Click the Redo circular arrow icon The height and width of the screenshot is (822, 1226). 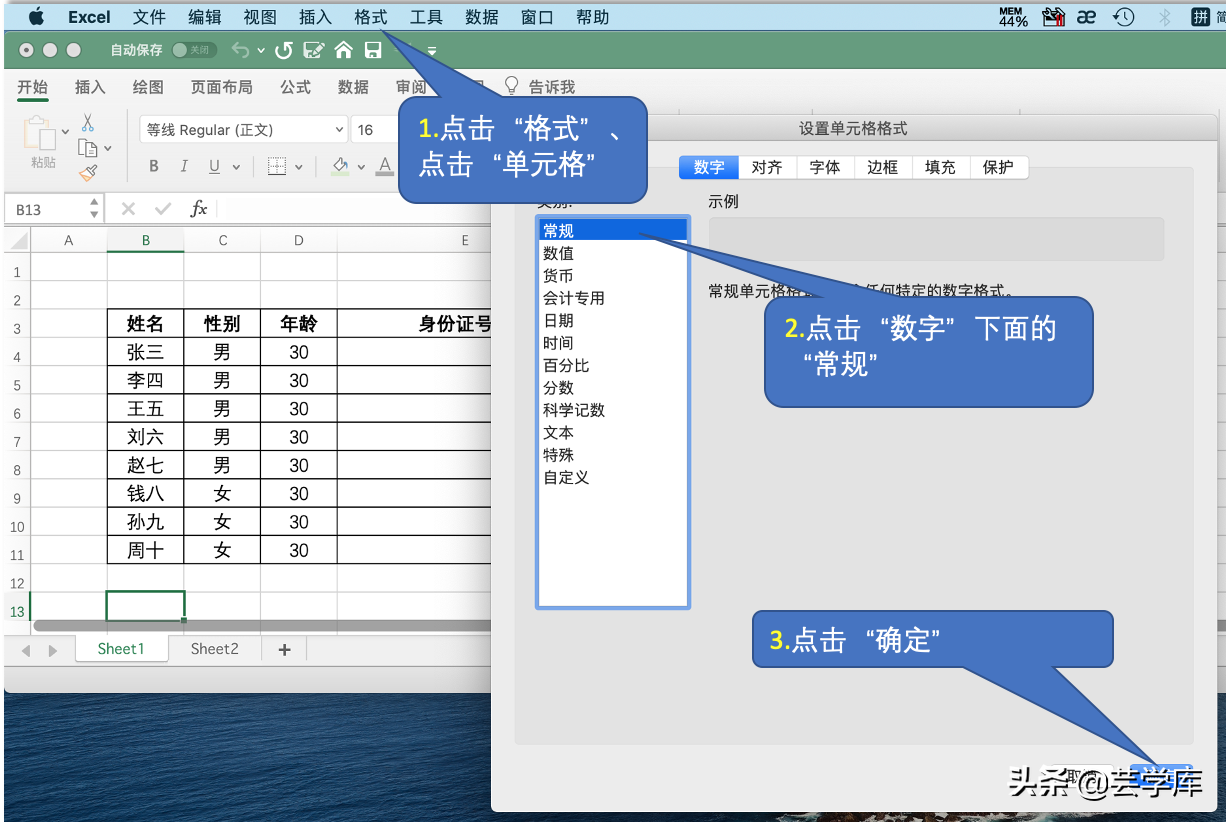(x=284, y=50)
